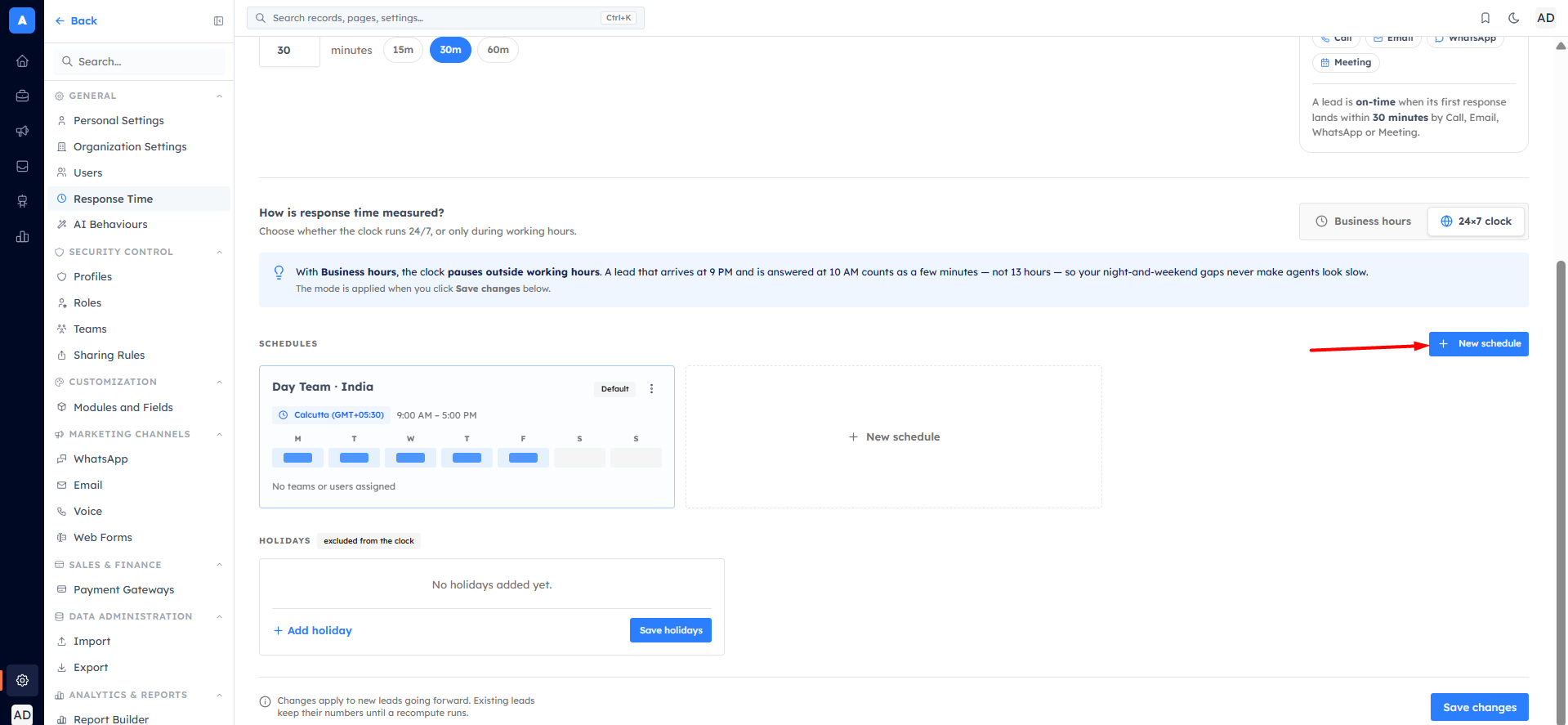This screenshot has width=1568, height=725.
Task: Focus the global search records field
Action: point(445,18)
